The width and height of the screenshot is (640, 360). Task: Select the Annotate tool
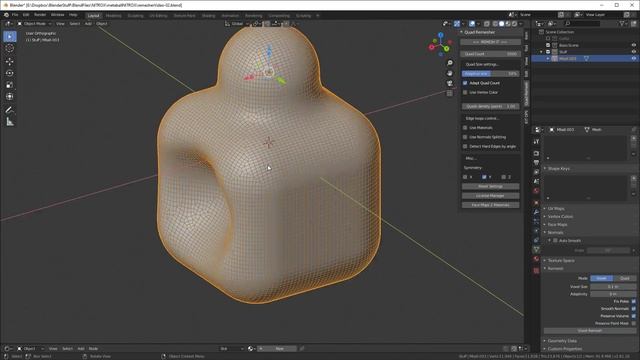coord(10,110)
